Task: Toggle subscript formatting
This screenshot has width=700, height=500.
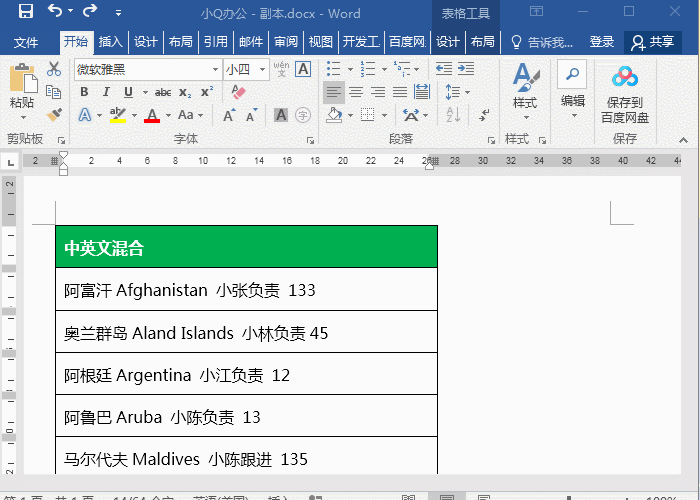Action: pos(185,92)
